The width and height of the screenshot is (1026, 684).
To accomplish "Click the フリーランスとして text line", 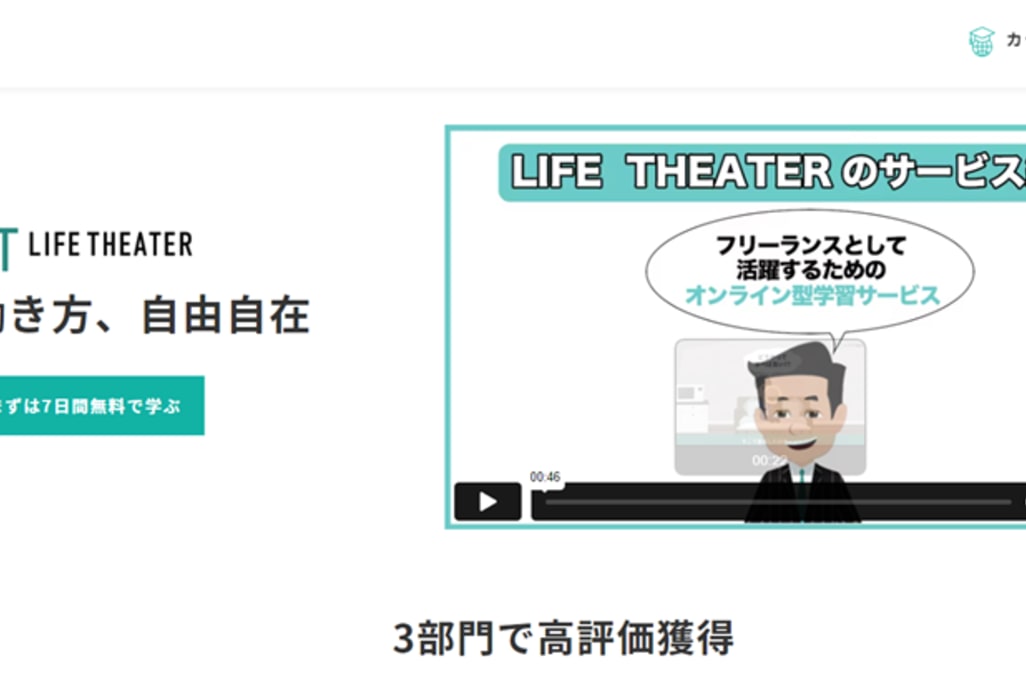I will pos(811,245).
